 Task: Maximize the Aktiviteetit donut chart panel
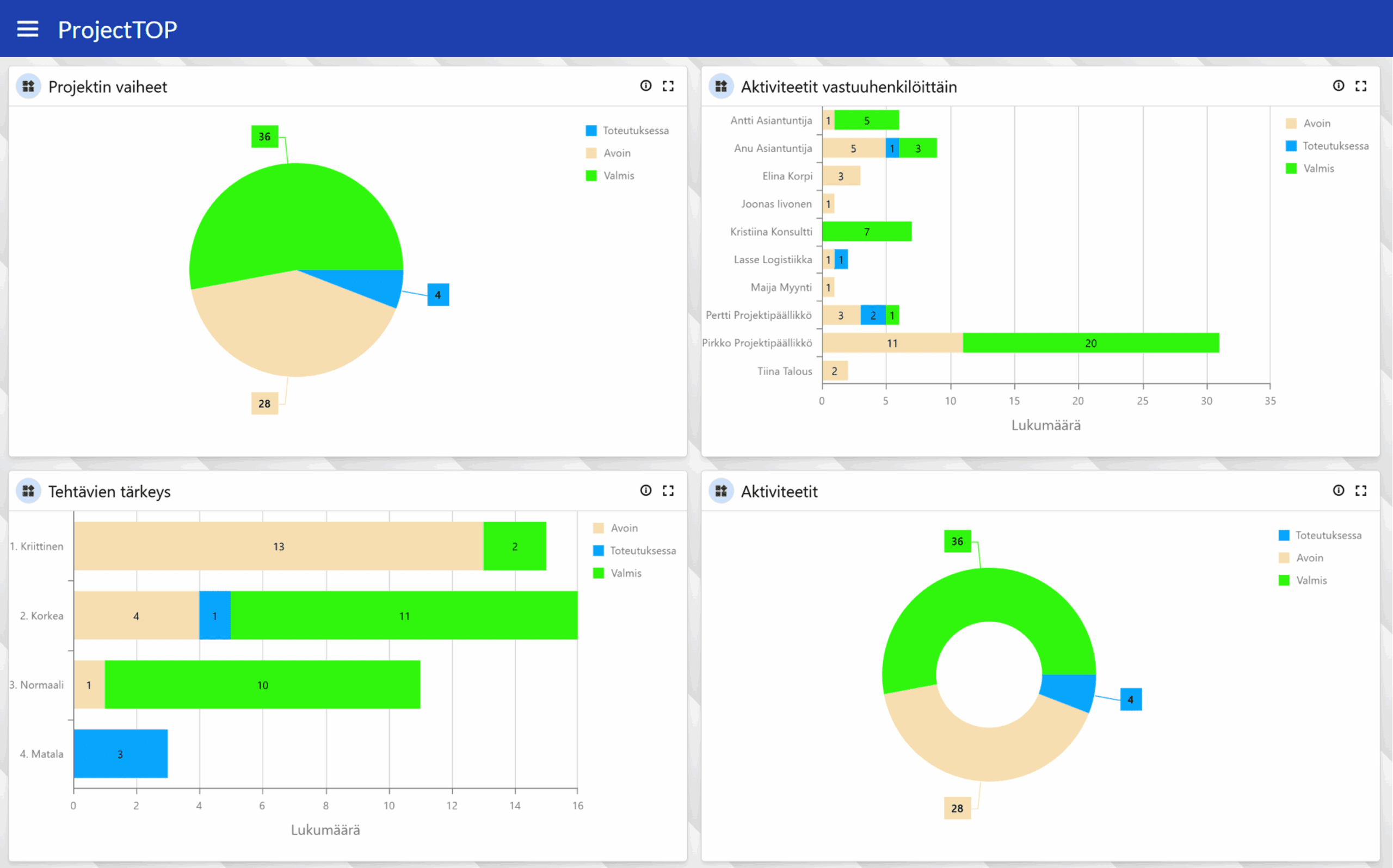(x=1361, y=490)
